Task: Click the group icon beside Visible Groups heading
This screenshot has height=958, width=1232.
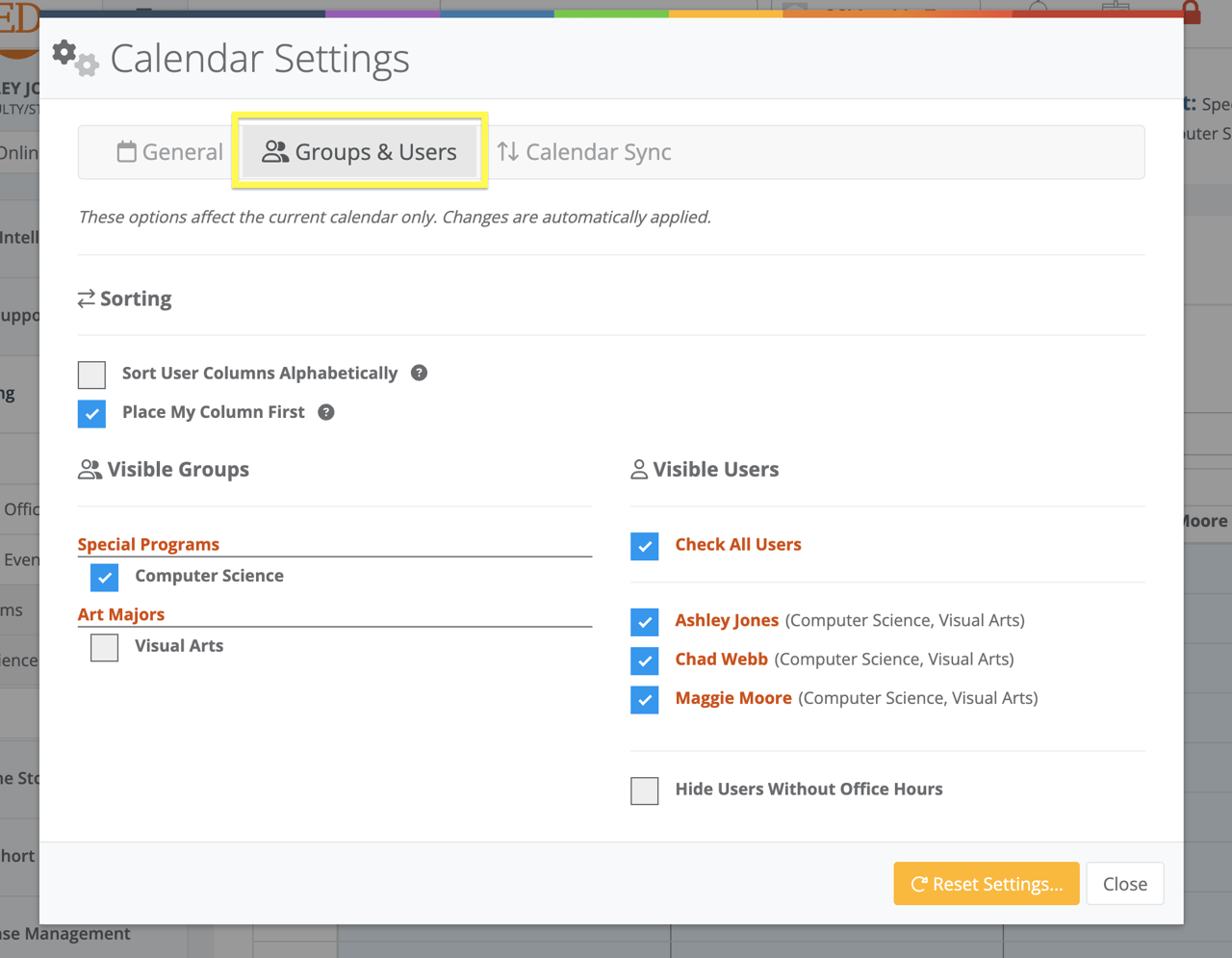Action: click(x=90, y=469)
